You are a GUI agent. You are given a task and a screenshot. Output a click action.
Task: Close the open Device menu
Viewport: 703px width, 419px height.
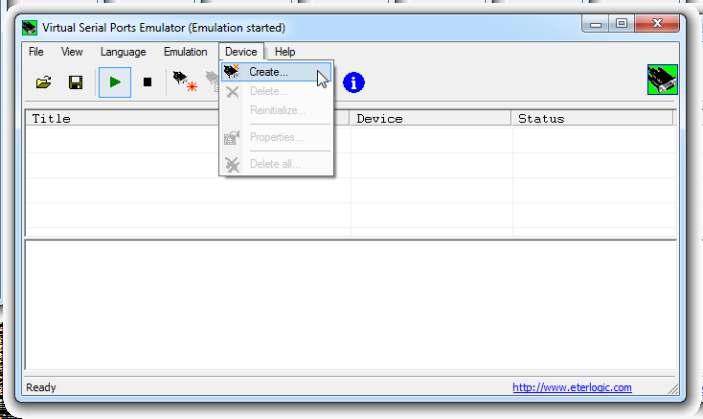pos(241,52)
